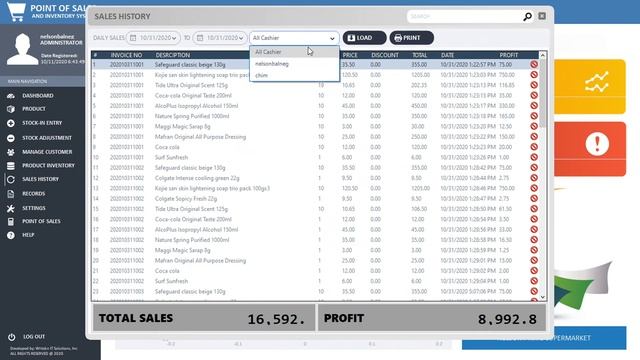Sort by DATE column header
The height and width of the screenshot is (360, 640).
click(447, 55)
